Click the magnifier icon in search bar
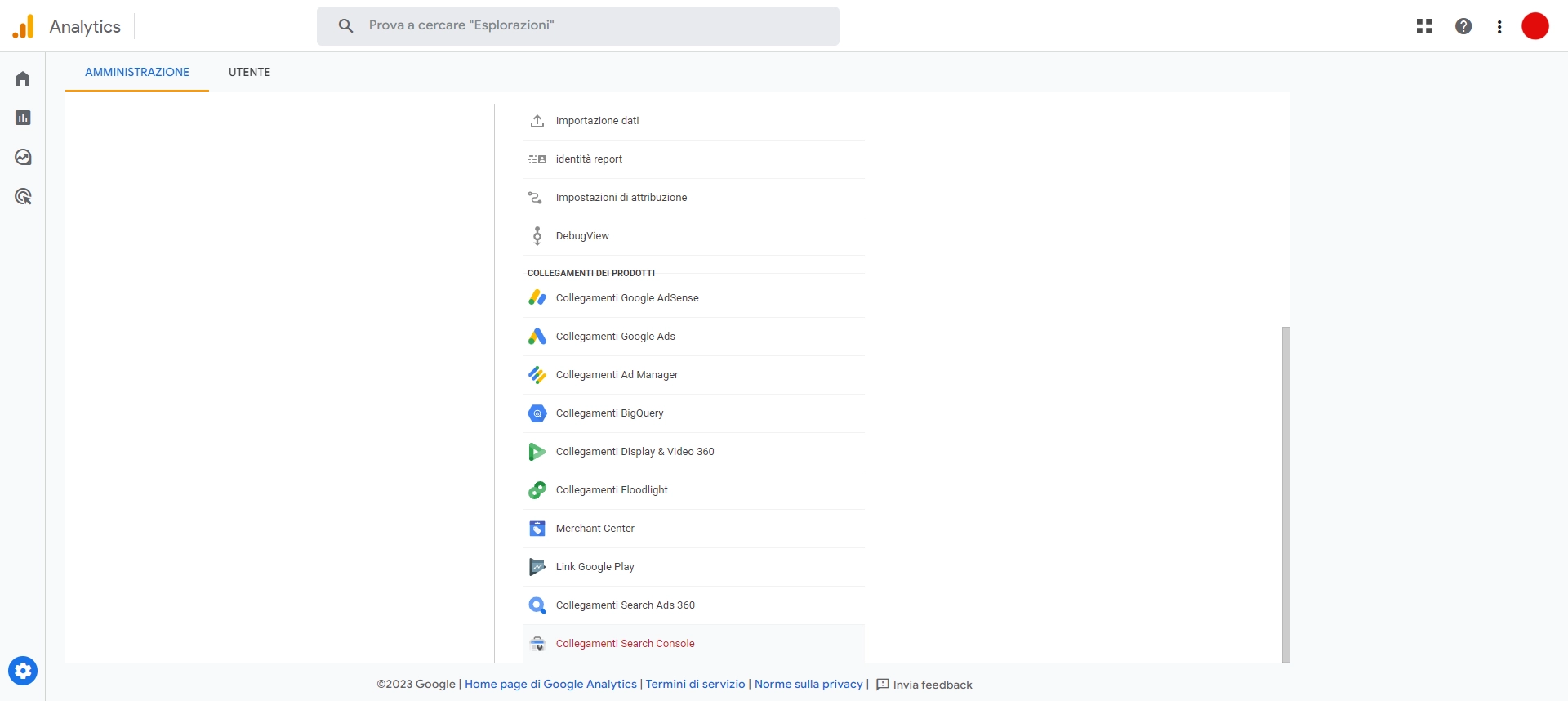The width and height of the screenshot is (1568, 701). (x=345, y=25)
